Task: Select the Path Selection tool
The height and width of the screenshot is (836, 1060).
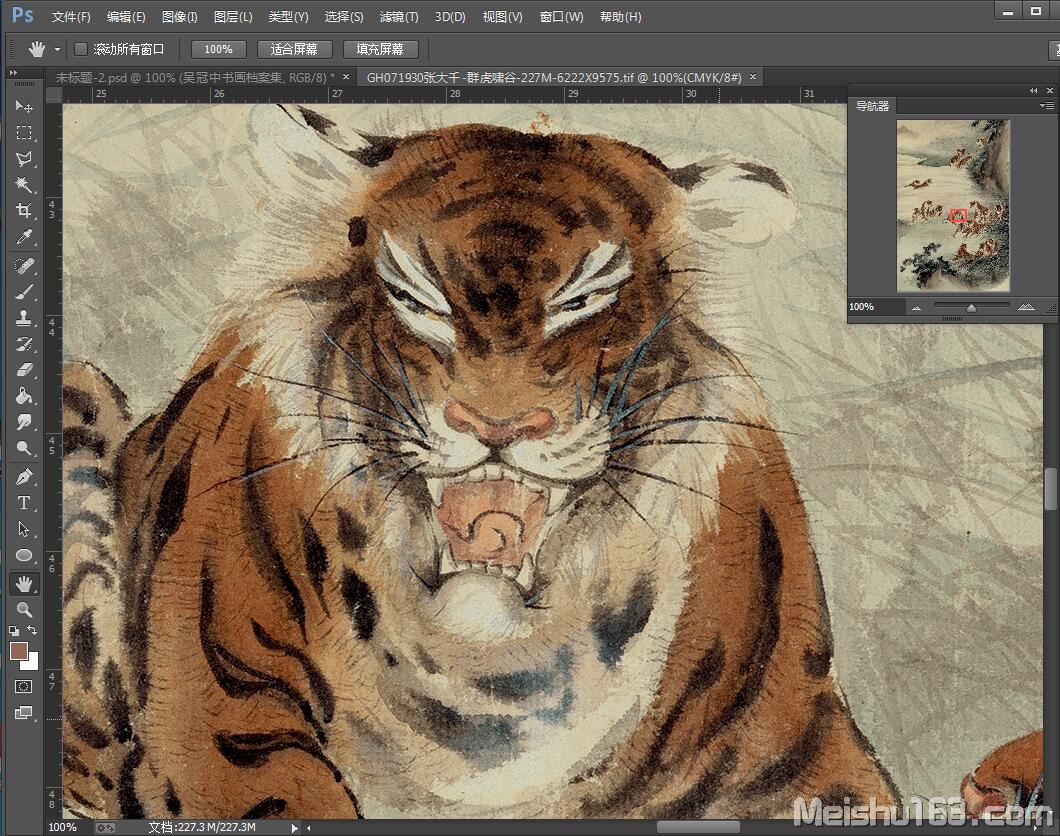Action: (24, 528)
